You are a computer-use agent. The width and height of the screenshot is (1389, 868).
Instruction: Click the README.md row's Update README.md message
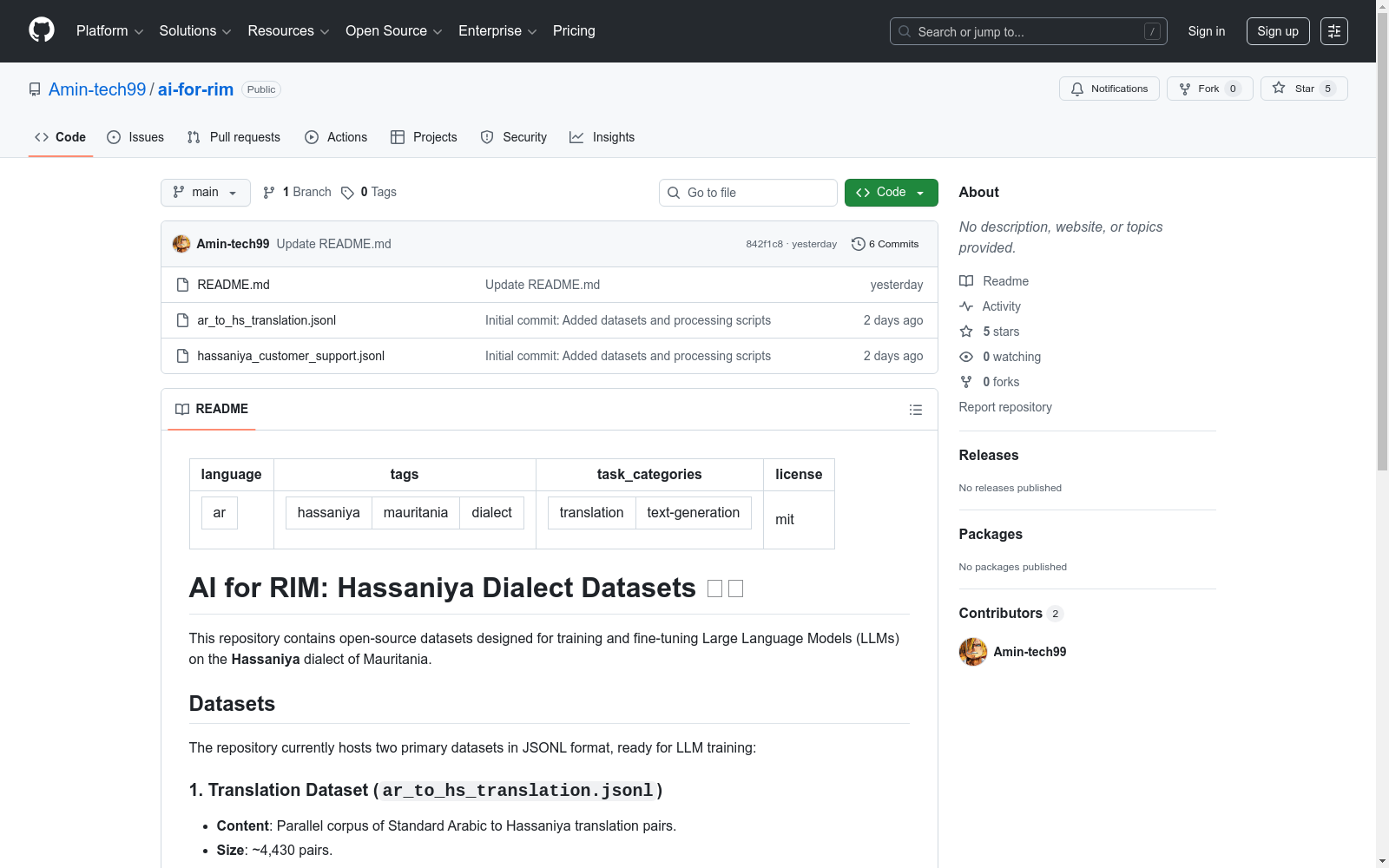pyautogui.click(x=543, y=285)
